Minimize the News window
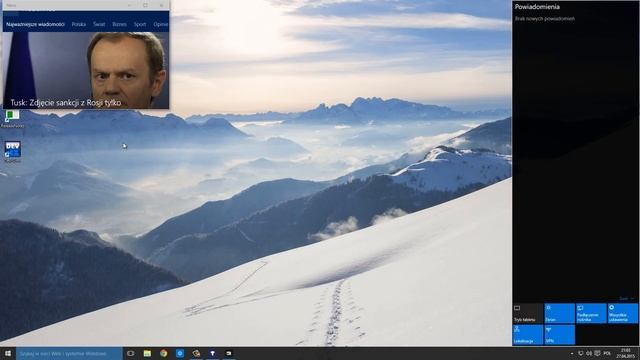 coord(130,5)
